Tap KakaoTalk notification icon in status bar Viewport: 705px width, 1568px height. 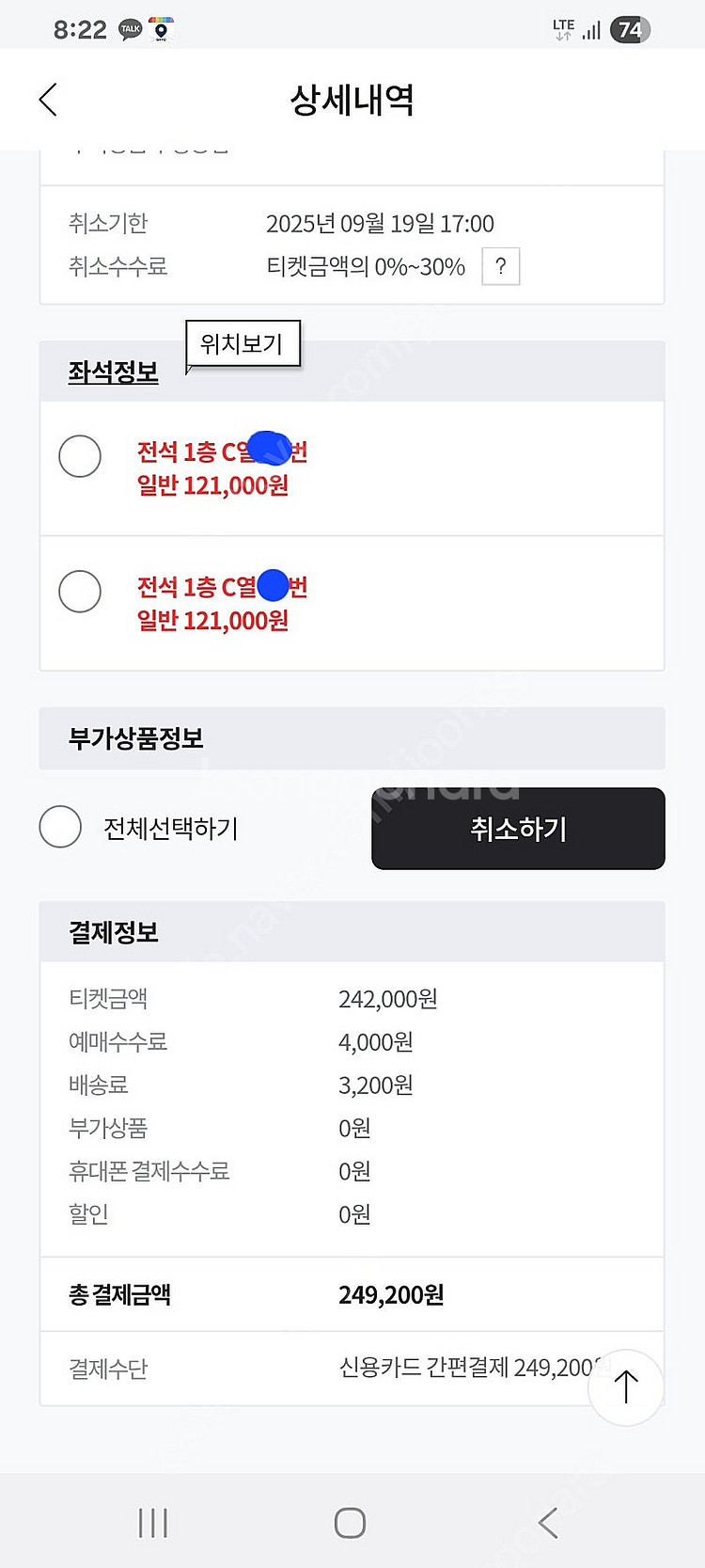(130, 29)
